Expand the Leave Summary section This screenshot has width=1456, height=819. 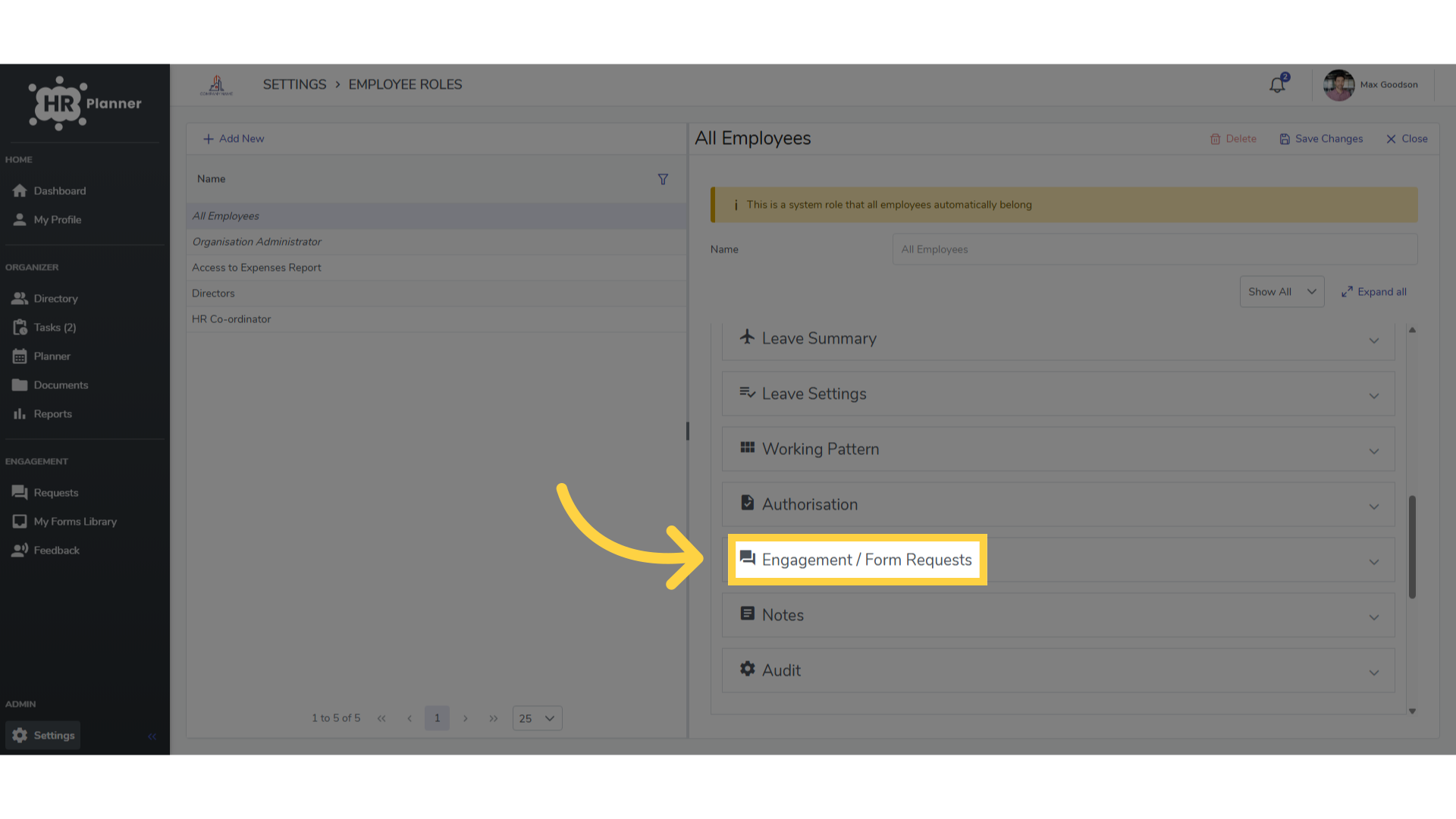click(x=1058, y=339)
